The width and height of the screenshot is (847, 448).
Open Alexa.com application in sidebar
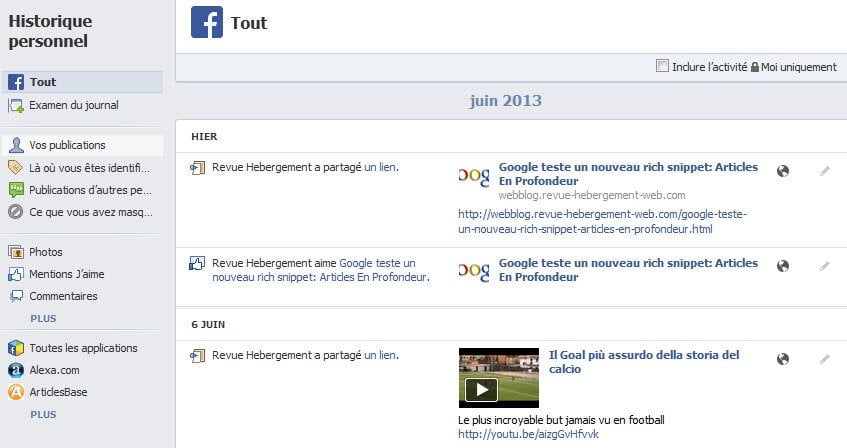(x=55, y=370)
